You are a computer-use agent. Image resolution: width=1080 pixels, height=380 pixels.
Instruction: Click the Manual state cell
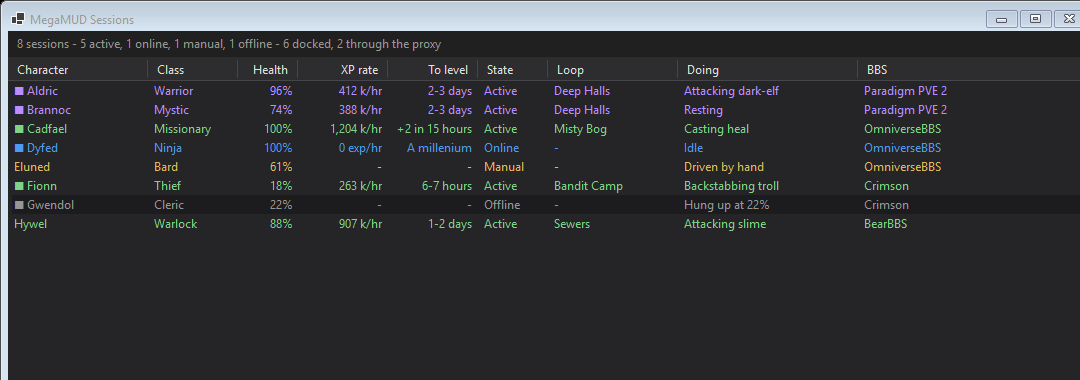503,167
